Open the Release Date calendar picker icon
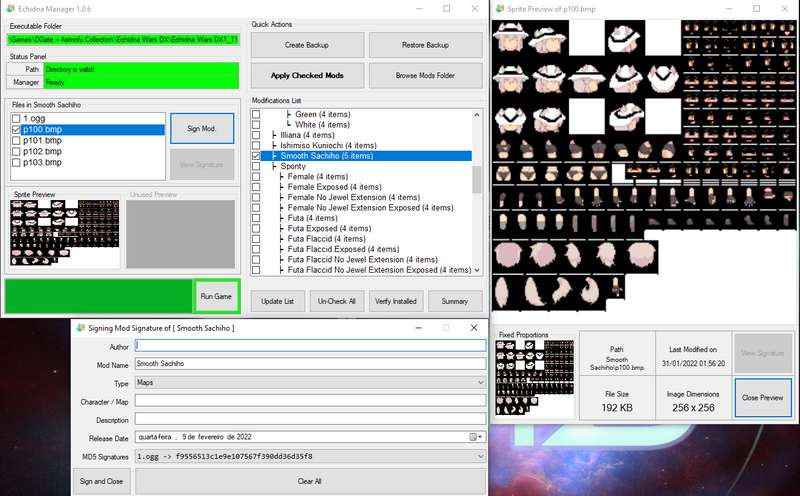Screen dimensions: 800x496 [x=475, y=437]
